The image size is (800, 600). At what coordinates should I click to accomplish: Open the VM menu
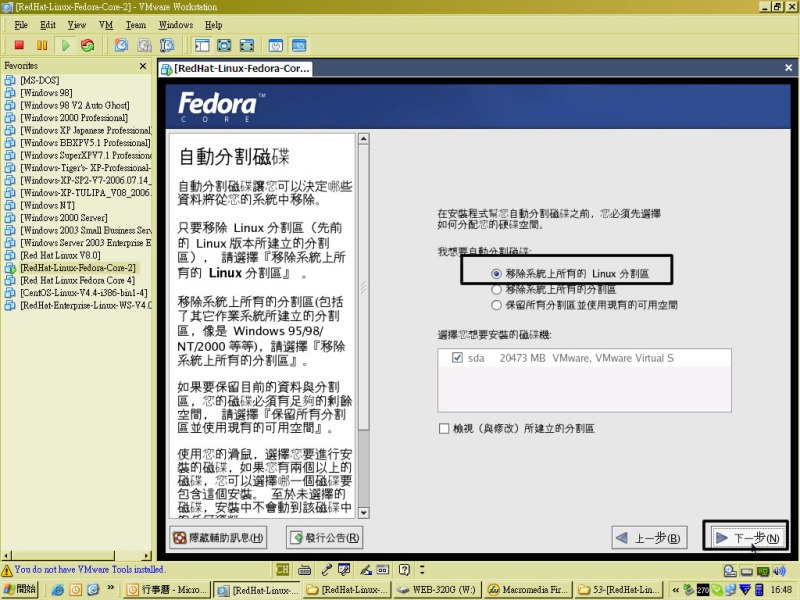pyautogui.click(x=106, y=25)
